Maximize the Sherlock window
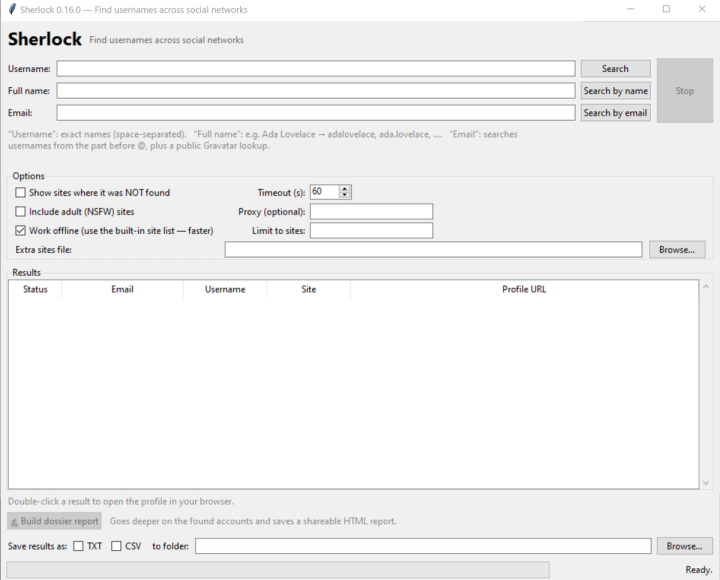This screenshot has width=720, height=580. tap(666, 9)
